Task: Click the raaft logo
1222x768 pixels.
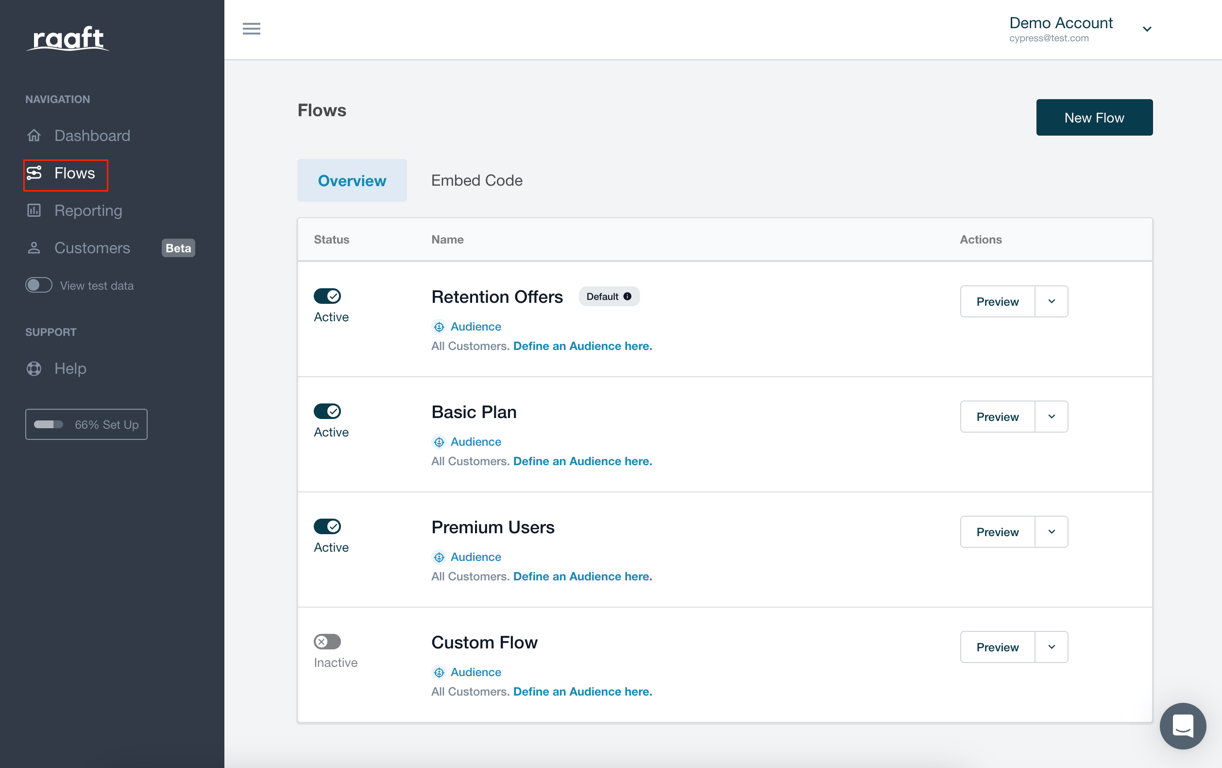Action: (68, 39)
